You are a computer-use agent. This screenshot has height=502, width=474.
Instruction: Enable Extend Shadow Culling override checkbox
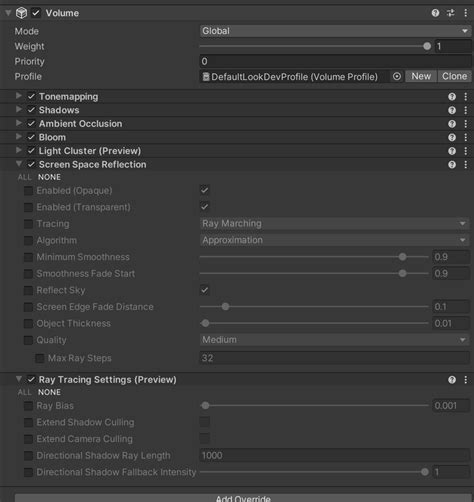(28, 423)
